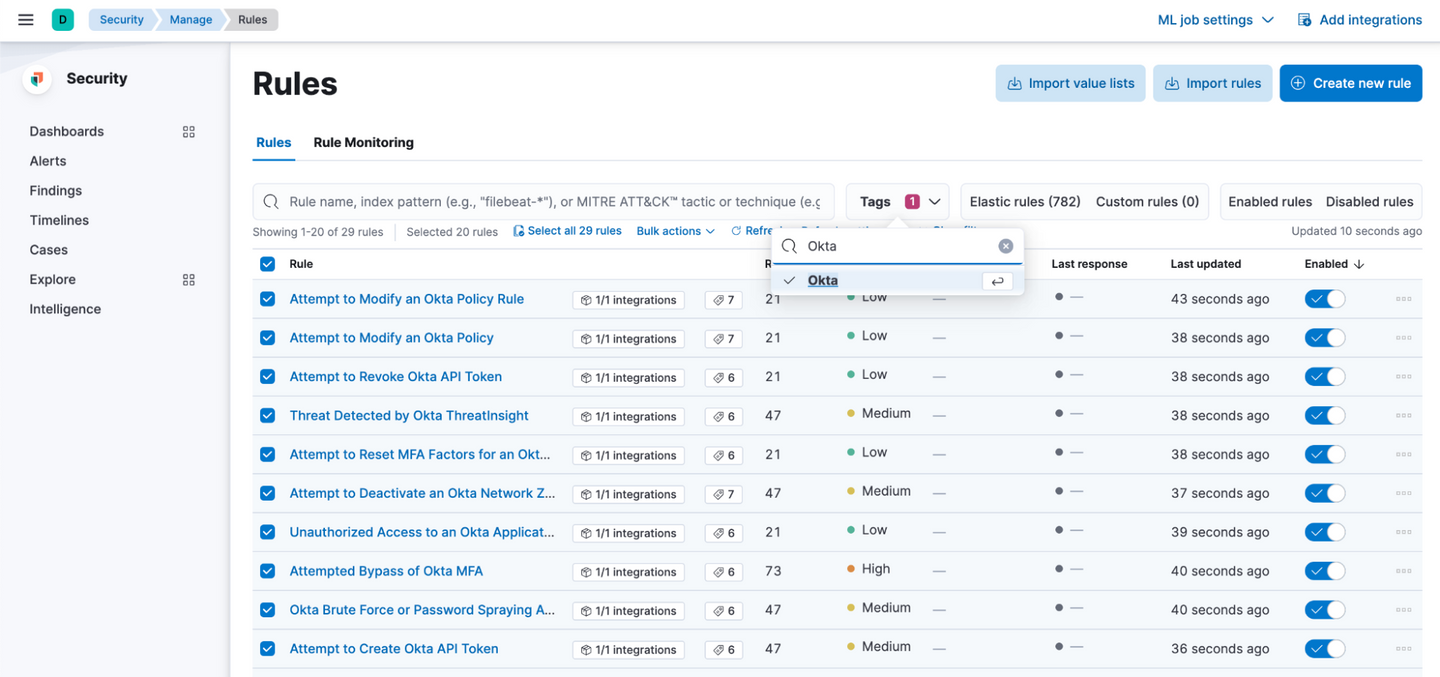Viewport: 1440px width, 677px height.
Task: Click the Create new rule button
Action: (1350, 84)
